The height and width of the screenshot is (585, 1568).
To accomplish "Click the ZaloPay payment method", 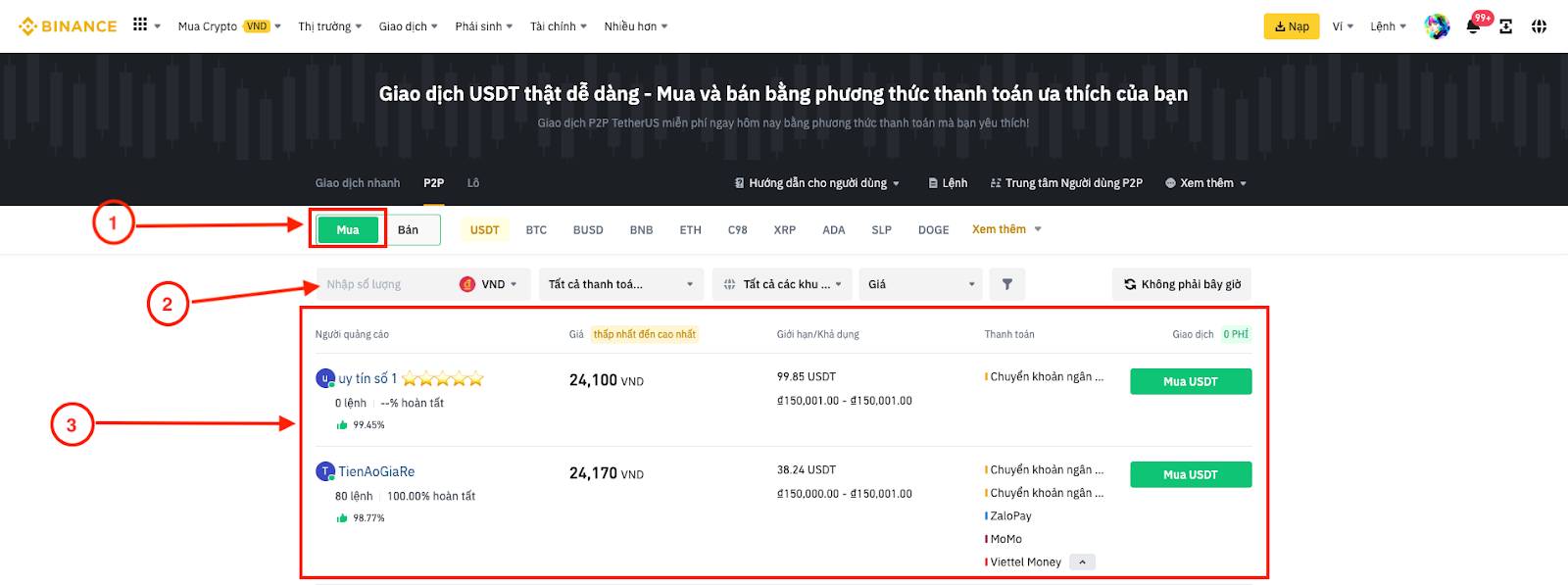I will [1008, 516].
